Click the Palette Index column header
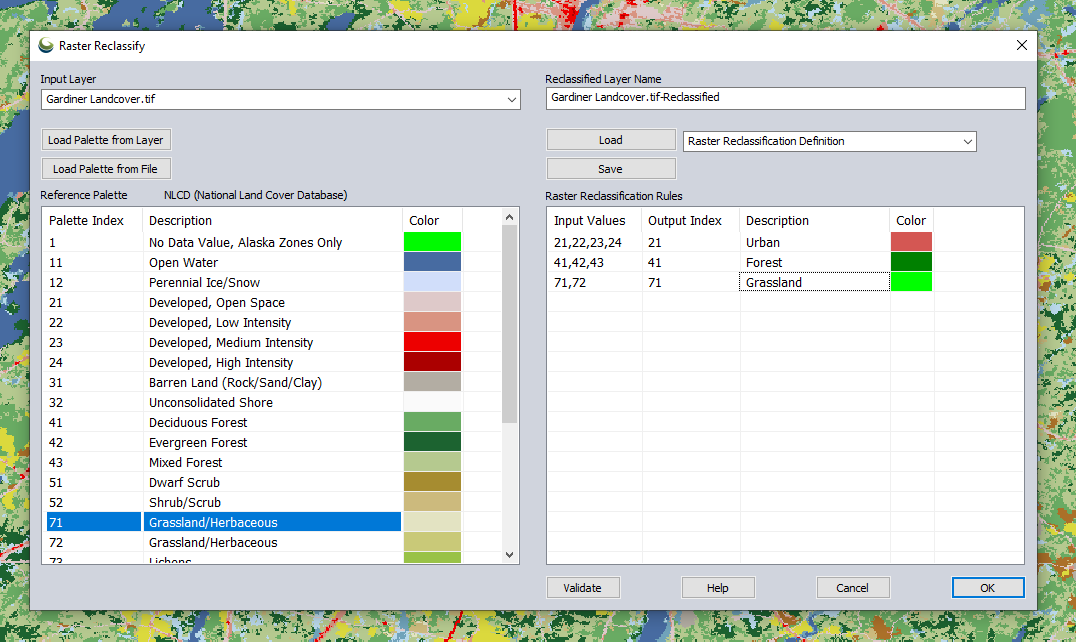This screenshot has height=642, width=1076. click(93, 221)
